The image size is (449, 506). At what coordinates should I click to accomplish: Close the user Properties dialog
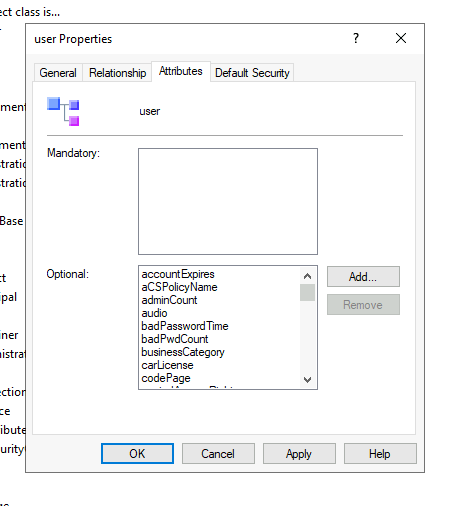(401, 38)
